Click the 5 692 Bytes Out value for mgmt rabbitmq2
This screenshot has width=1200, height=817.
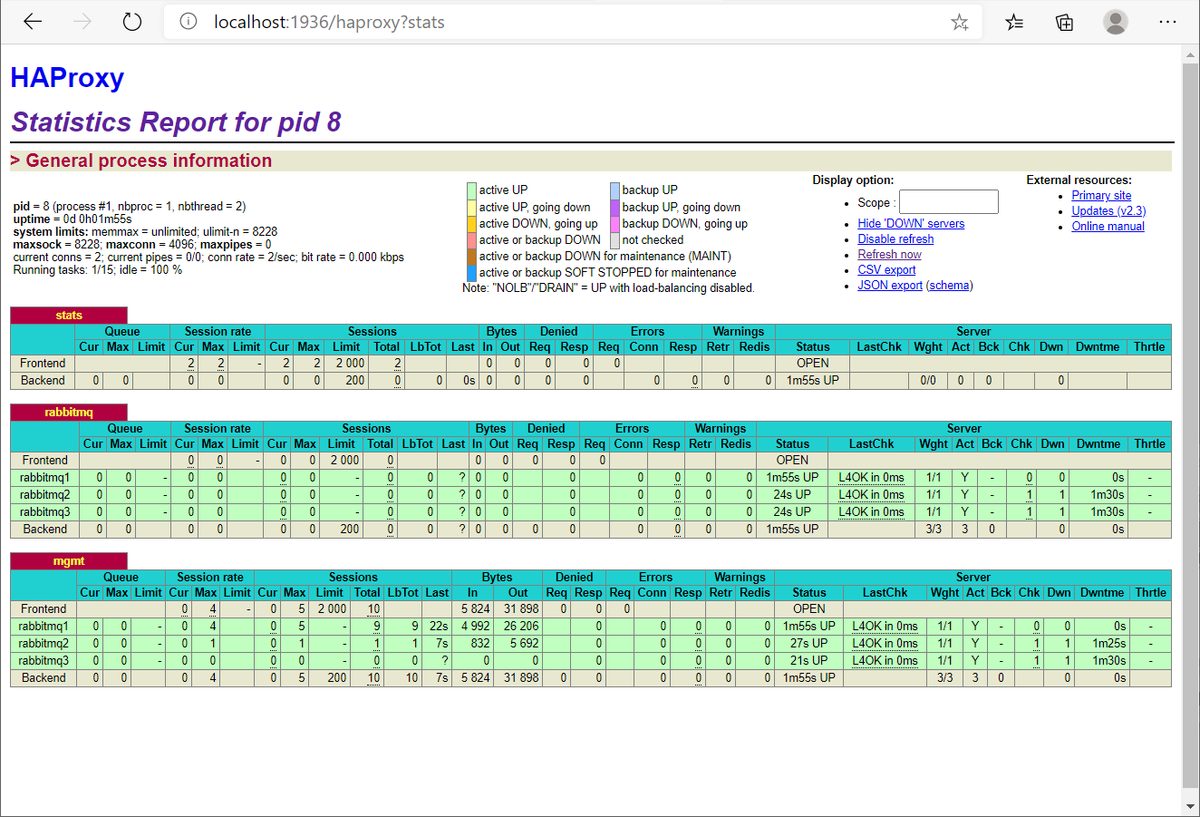pos(523,643)
